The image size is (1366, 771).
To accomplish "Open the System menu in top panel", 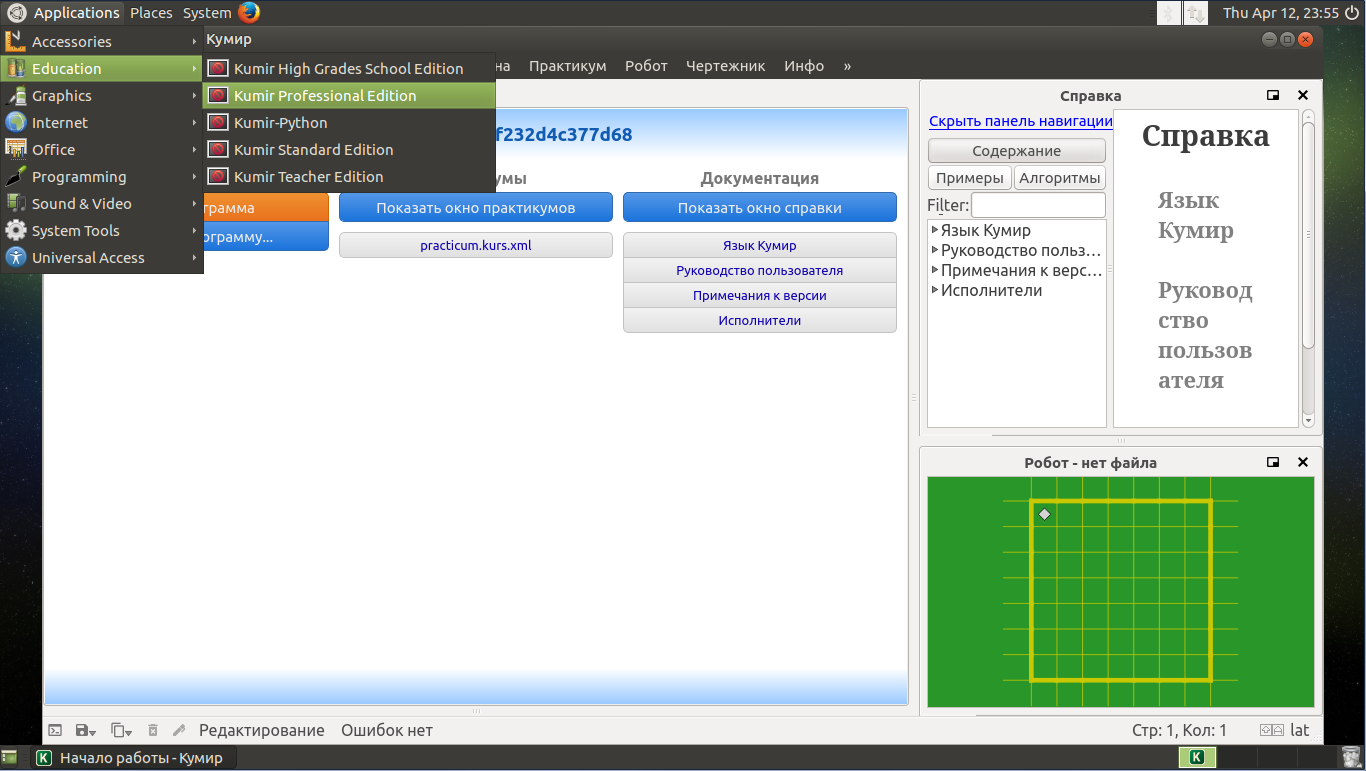I will pyautogui.click(x=207, y=13).
